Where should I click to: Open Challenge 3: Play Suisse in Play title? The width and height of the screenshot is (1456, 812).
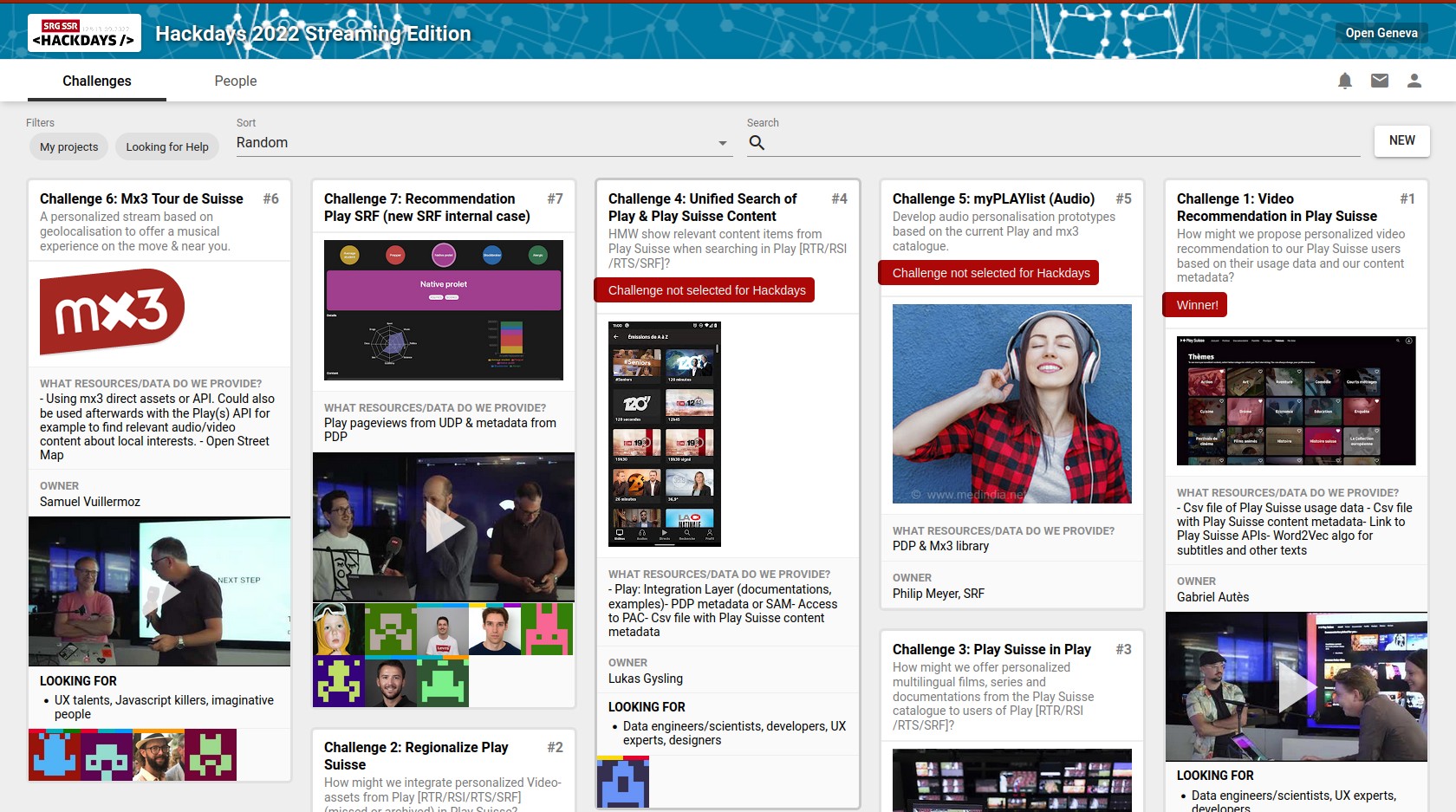point(991,649)
